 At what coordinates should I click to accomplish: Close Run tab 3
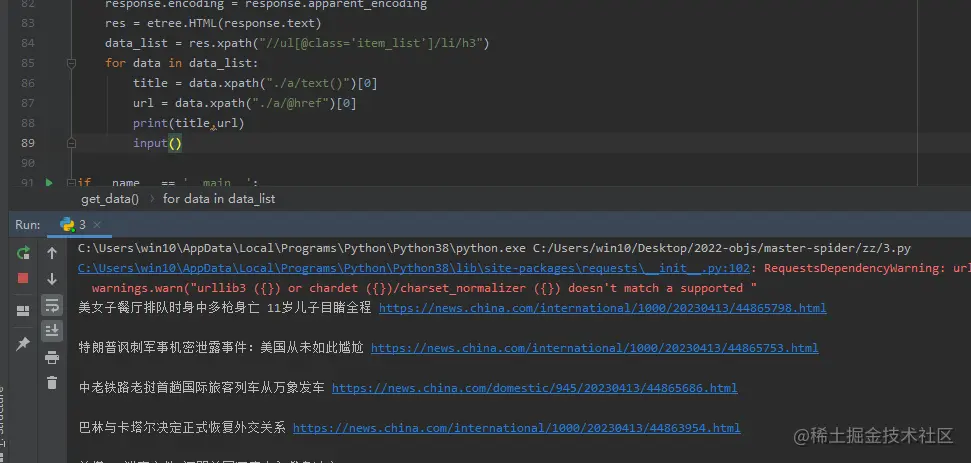(97, 225)
